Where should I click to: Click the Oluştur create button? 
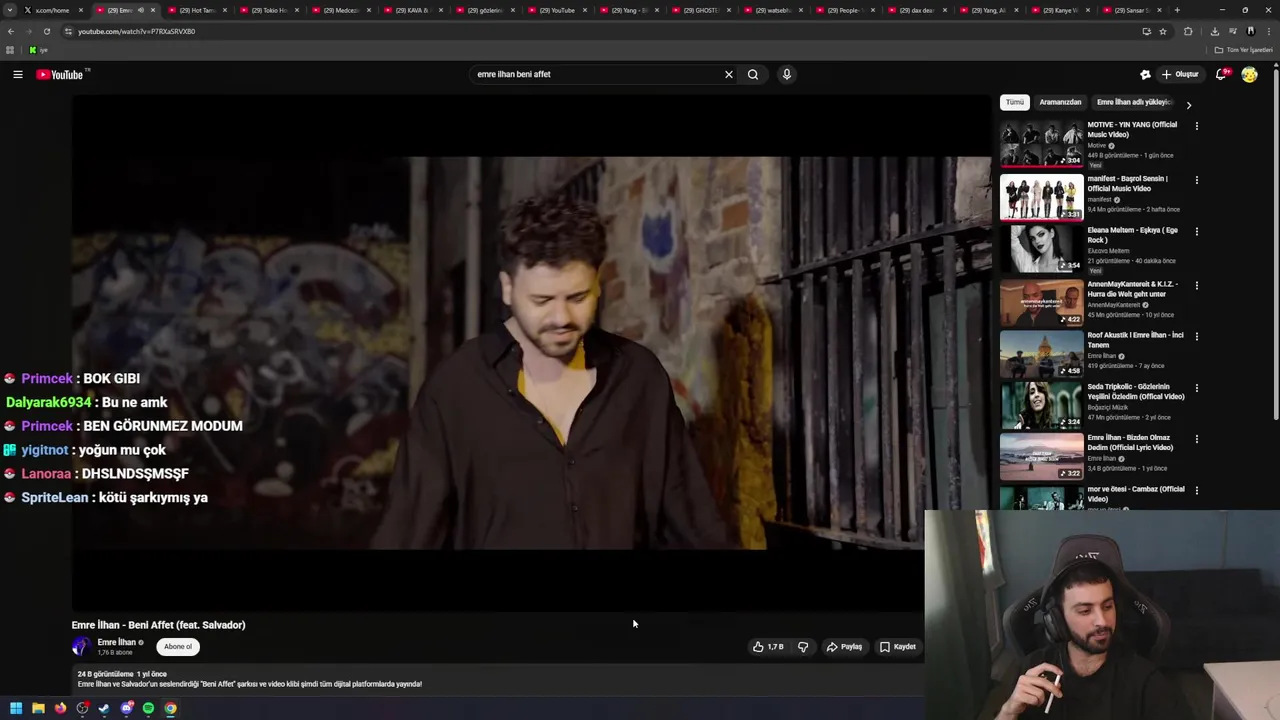click(x=1180, y=74)
